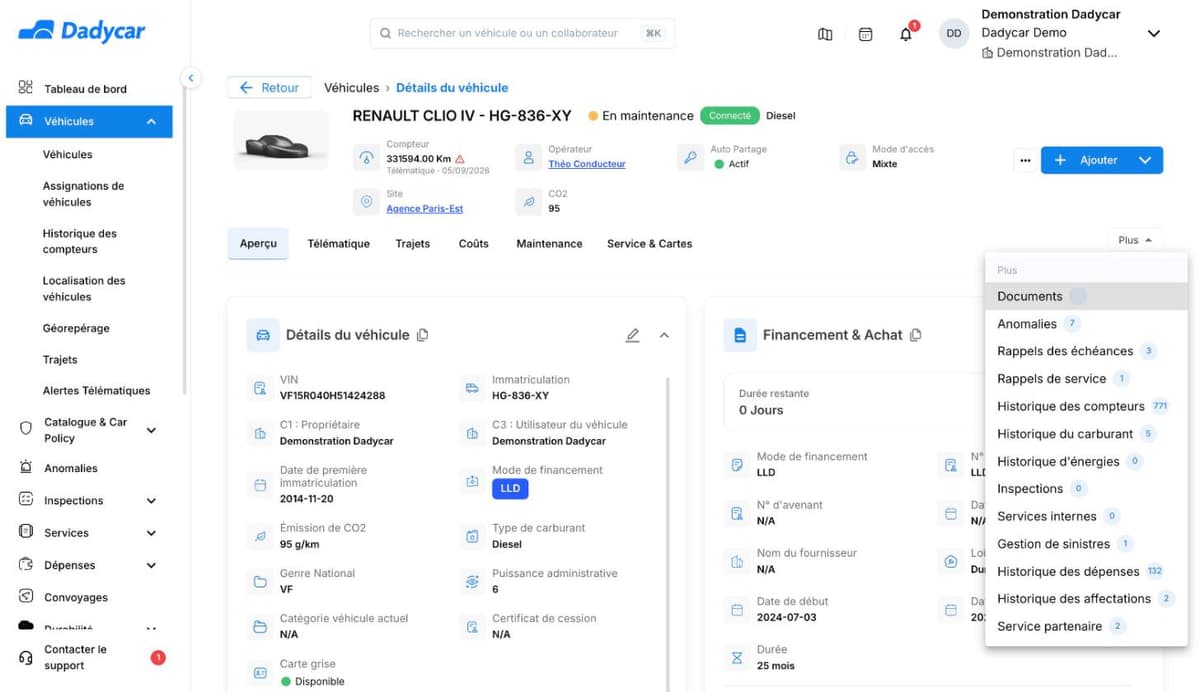
Task: Edit vehicle details with pencil icon
Action: [632, 335]
